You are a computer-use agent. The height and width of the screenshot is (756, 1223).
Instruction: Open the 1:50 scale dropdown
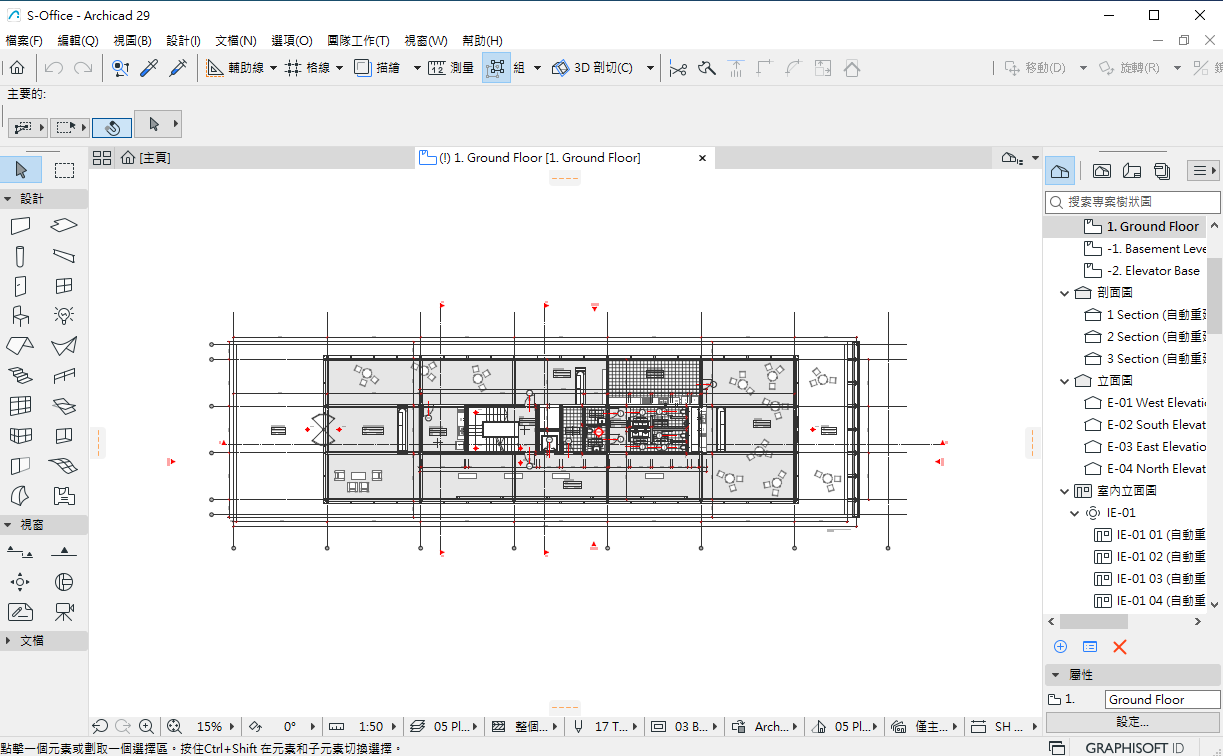click(371, 727)
